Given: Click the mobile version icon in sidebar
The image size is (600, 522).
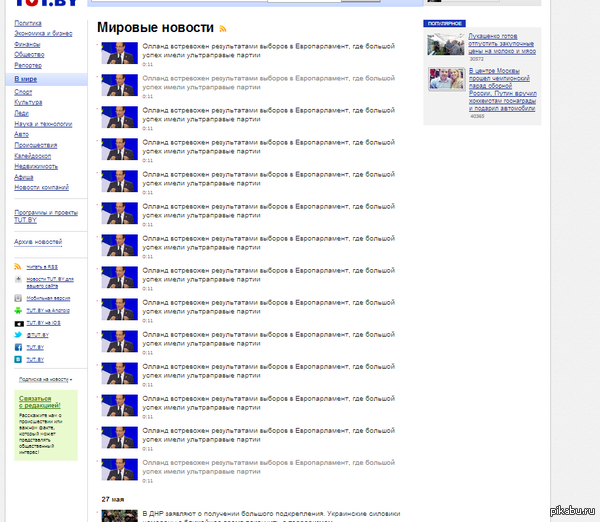Looking at the screenshot, I should click(19, 298).
